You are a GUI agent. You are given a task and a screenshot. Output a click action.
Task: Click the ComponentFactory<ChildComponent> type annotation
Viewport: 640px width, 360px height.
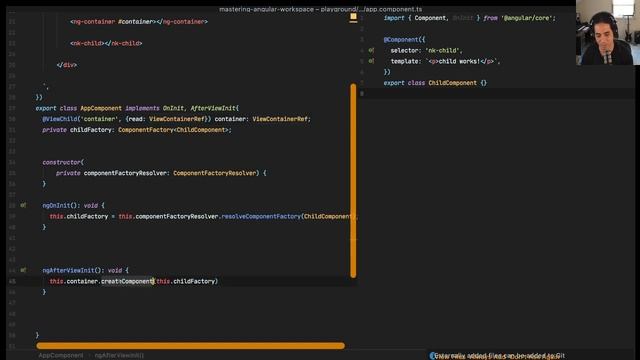173,130
